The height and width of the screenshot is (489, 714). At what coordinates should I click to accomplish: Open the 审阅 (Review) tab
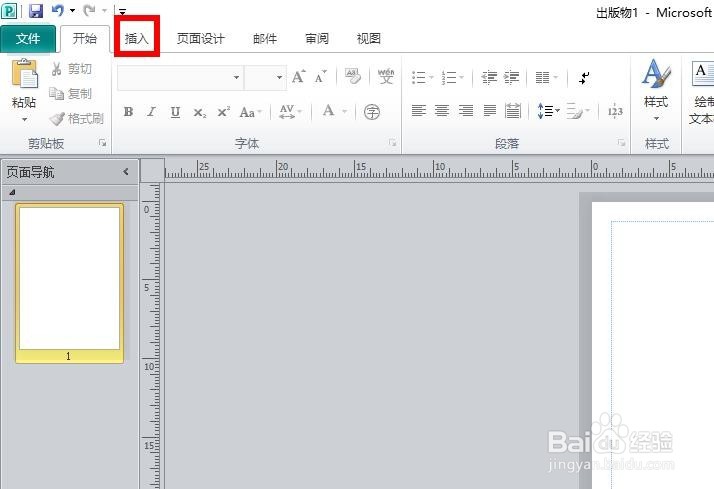coord(317,39)
